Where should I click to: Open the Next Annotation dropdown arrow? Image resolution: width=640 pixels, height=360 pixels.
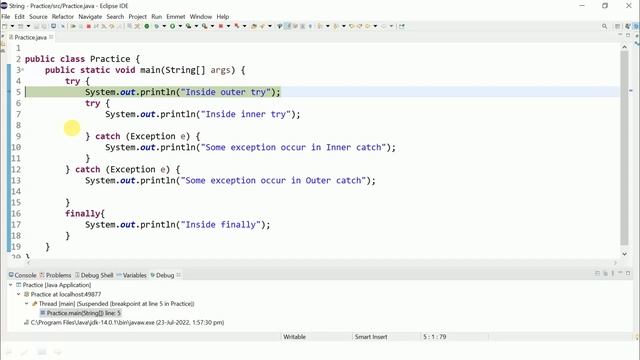(328, 26)
